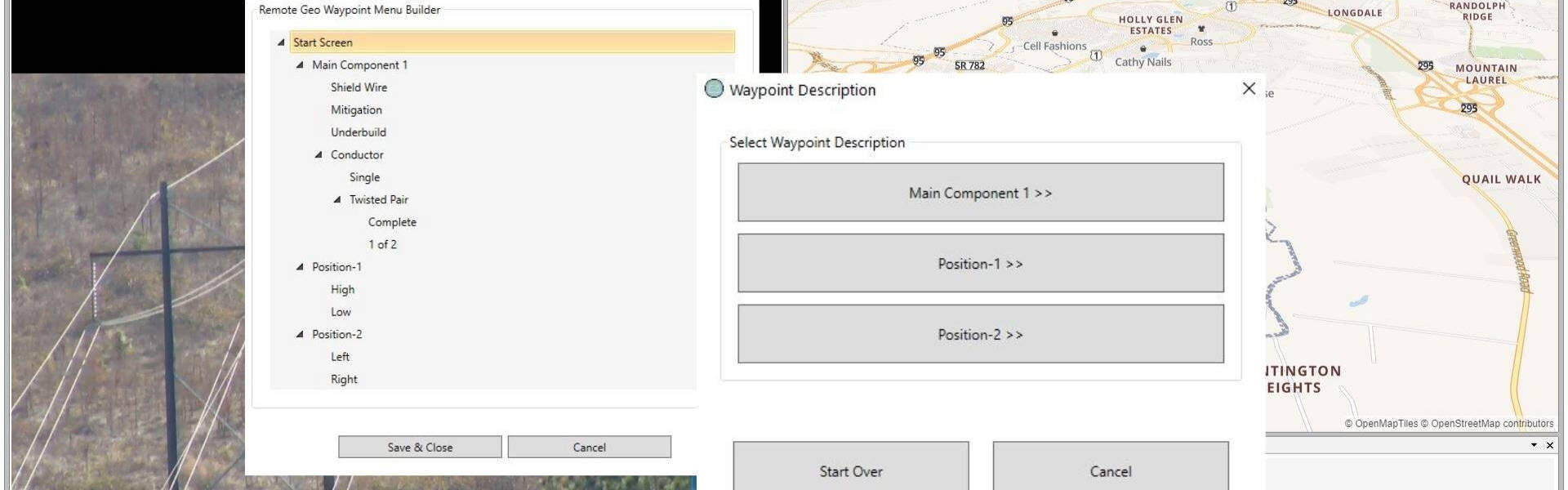Select the High tree item
The height and width of the screenshot is (490, 1568).
342,289
